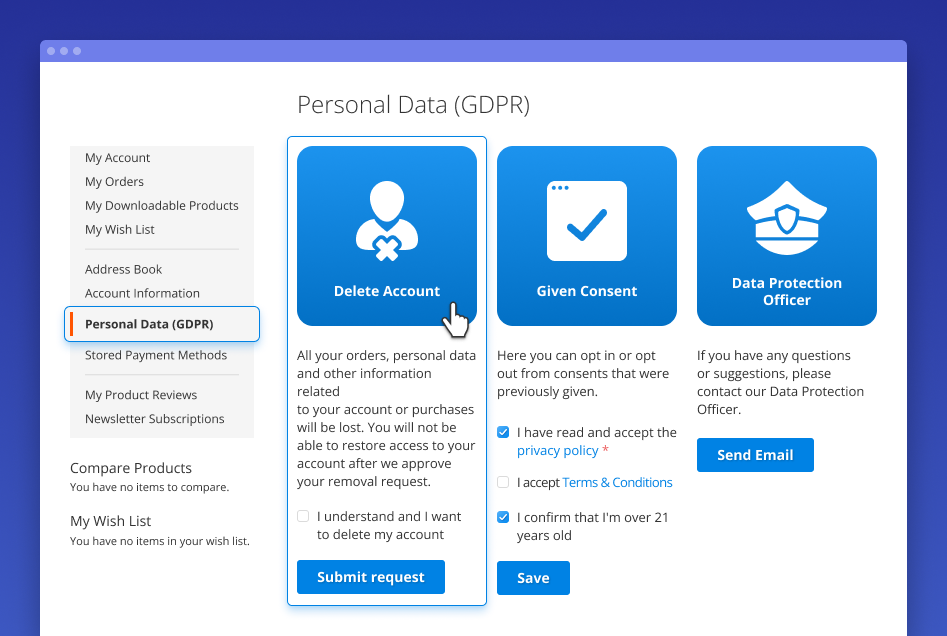Select My Account in the sidebar
This screenshot has width=947, height=636.
tap(117, 157)
